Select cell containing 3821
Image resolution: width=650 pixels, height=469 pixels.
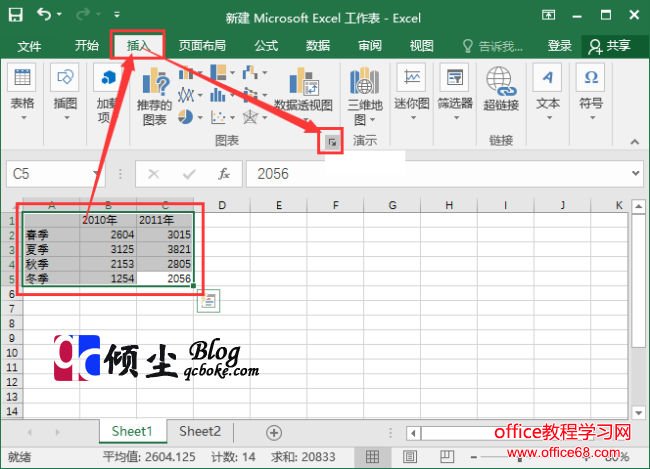tap(165, 249)
